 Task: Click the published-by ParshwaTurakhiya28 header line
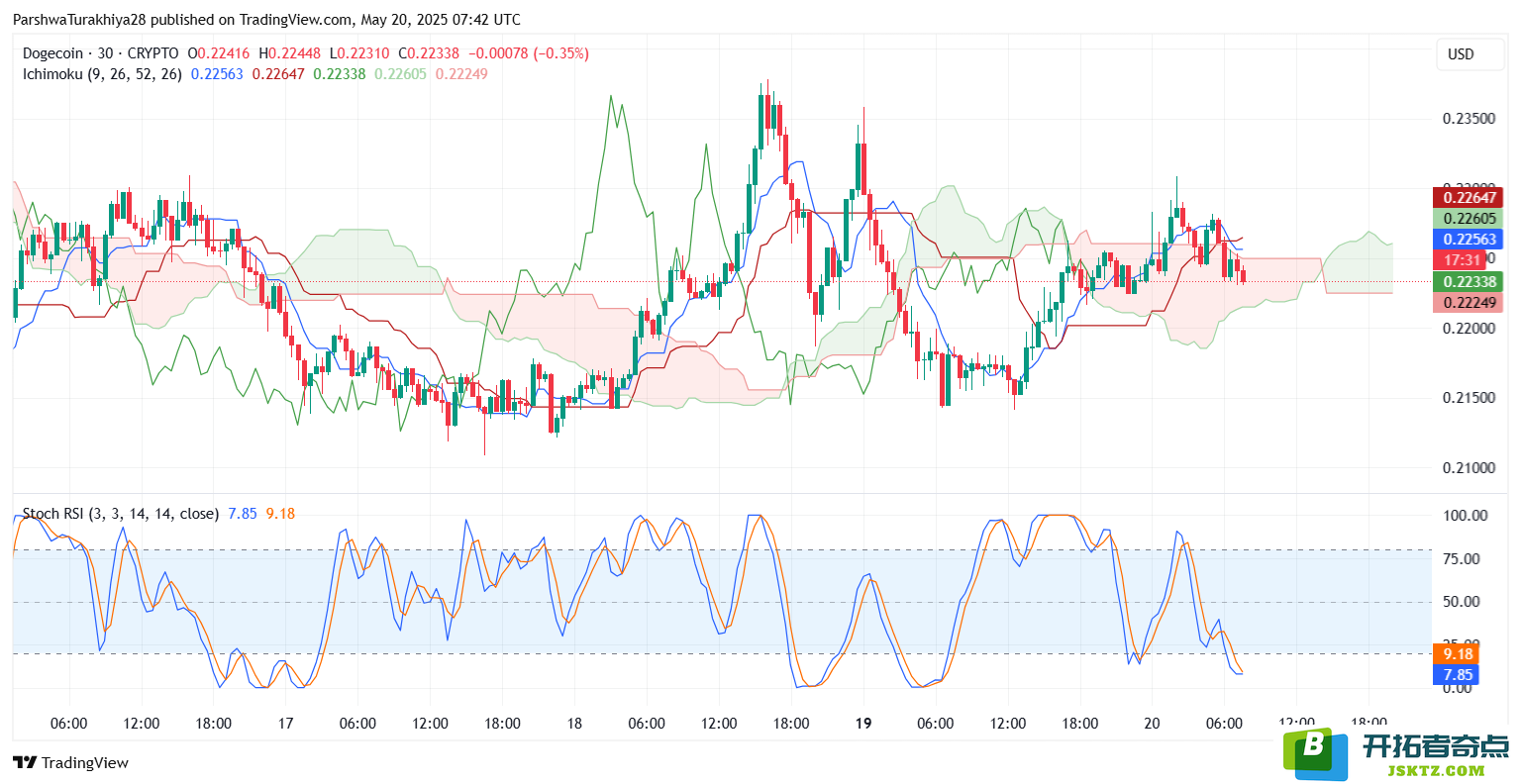266,20
